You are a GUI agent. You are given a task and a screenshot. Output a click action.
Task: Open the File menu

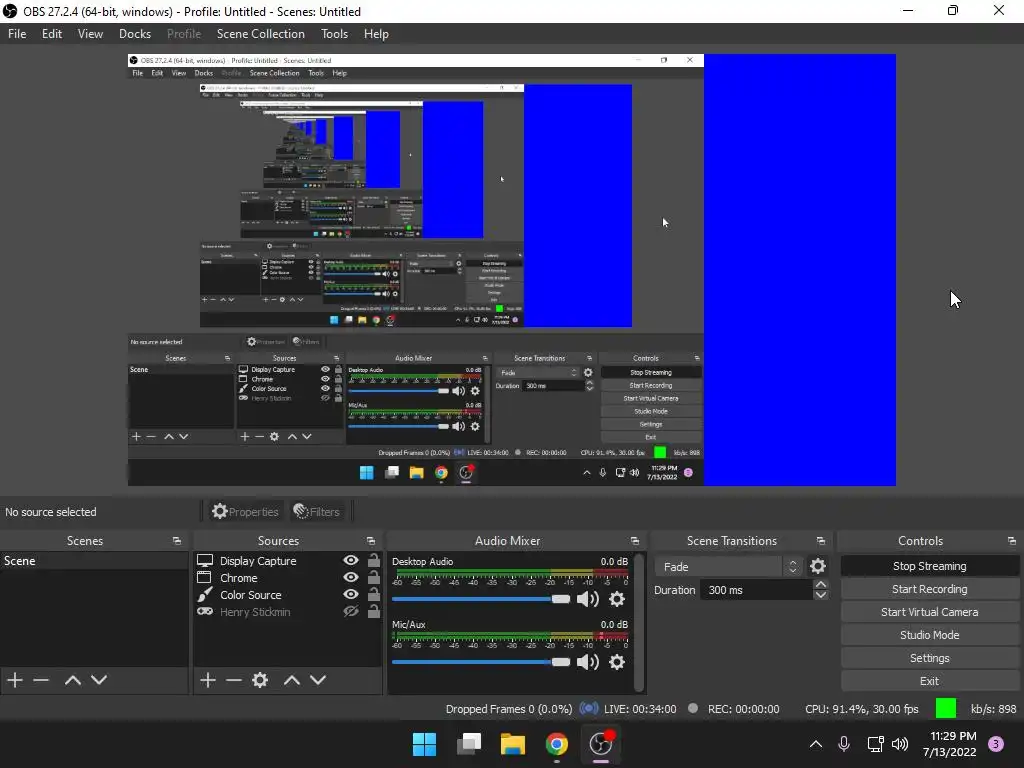(17, 34)
